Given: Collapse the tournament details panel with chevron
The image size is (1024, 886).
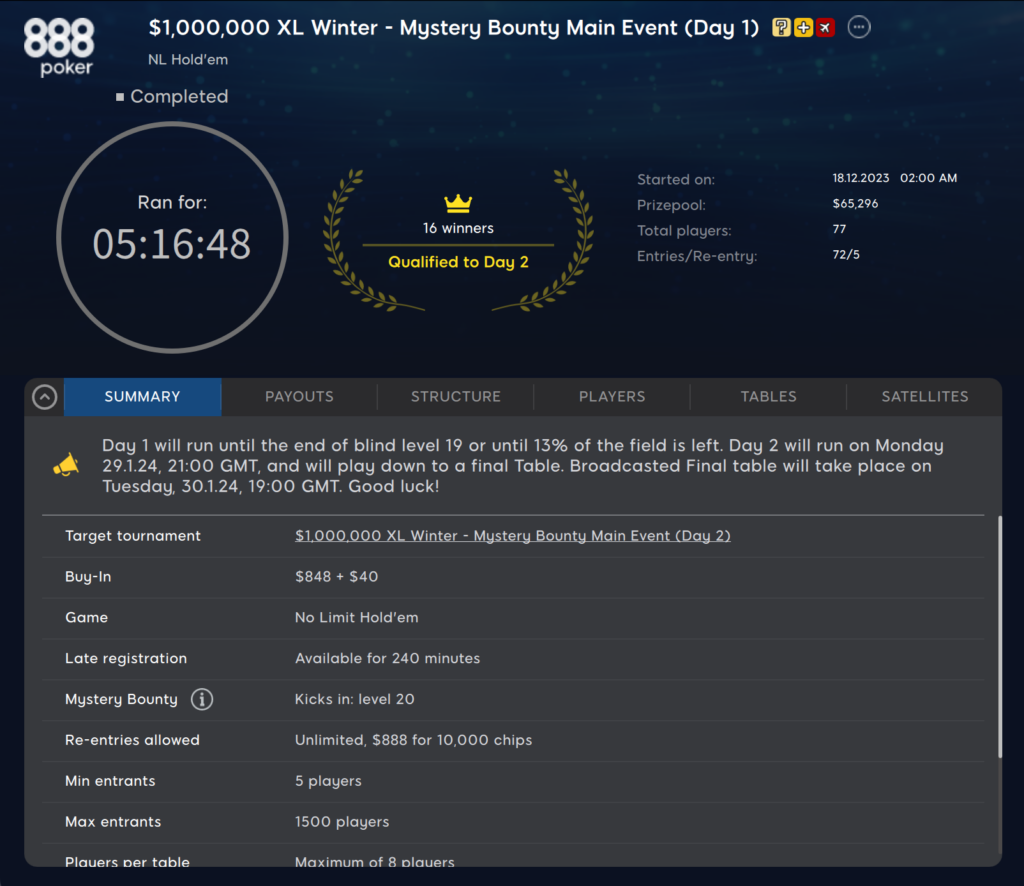Looking at the screenshot, I should pyautogui.click(x=44, y=397).
